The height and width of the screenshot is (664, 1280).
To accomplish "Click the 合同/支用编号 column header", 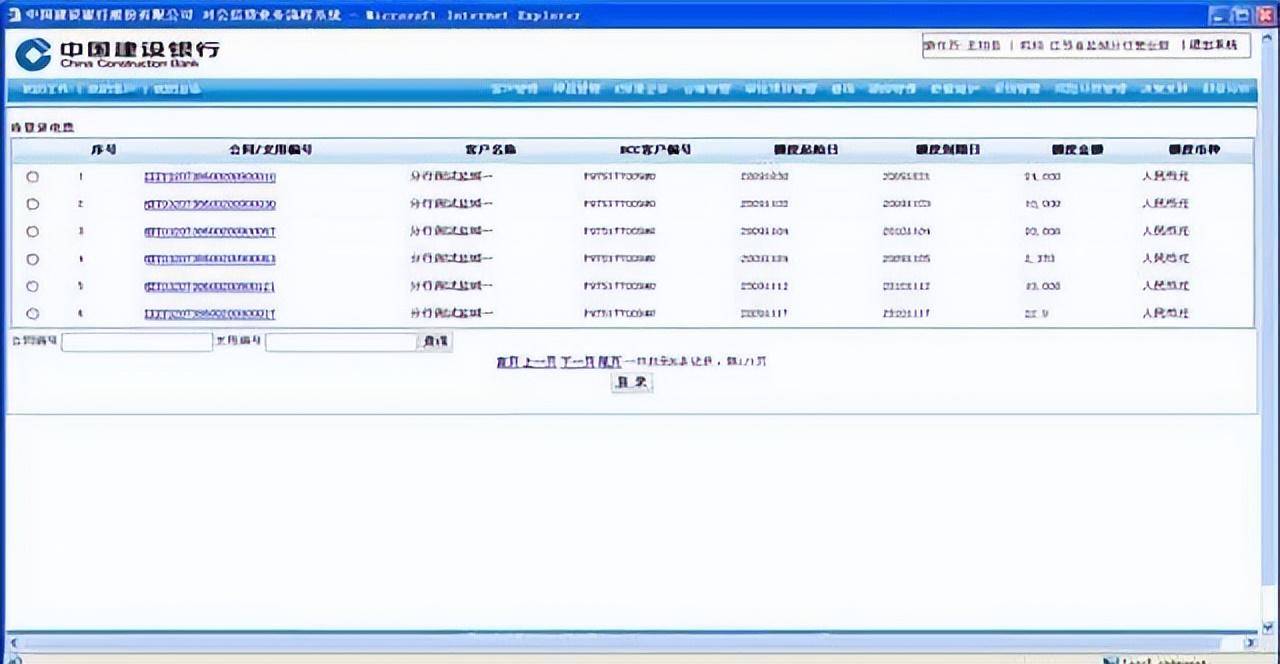I will click(x=271, y=150).
